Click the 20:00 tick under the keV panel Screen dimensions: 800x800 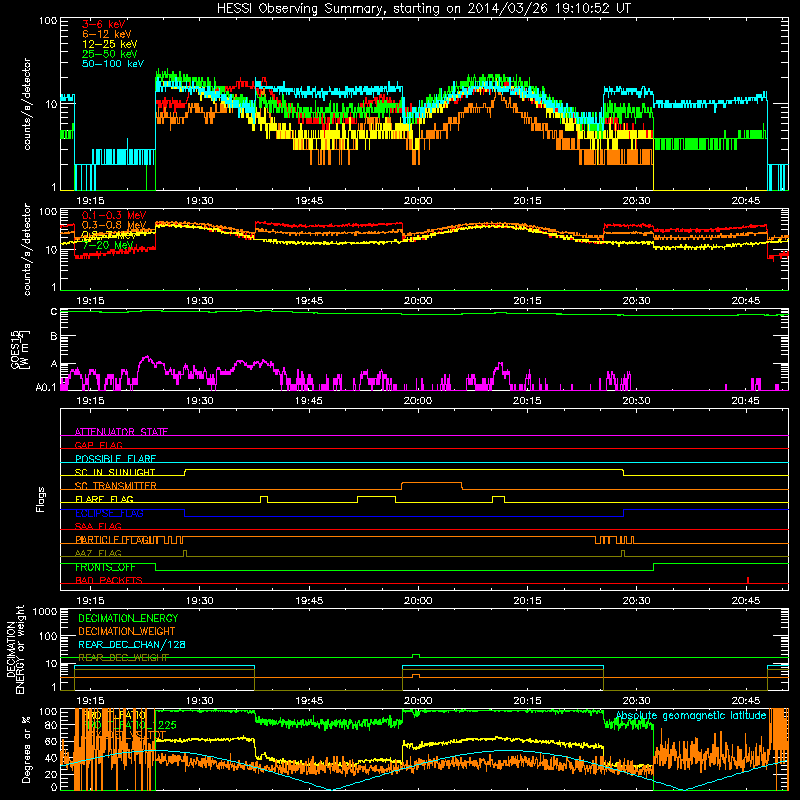click(418, 201)
